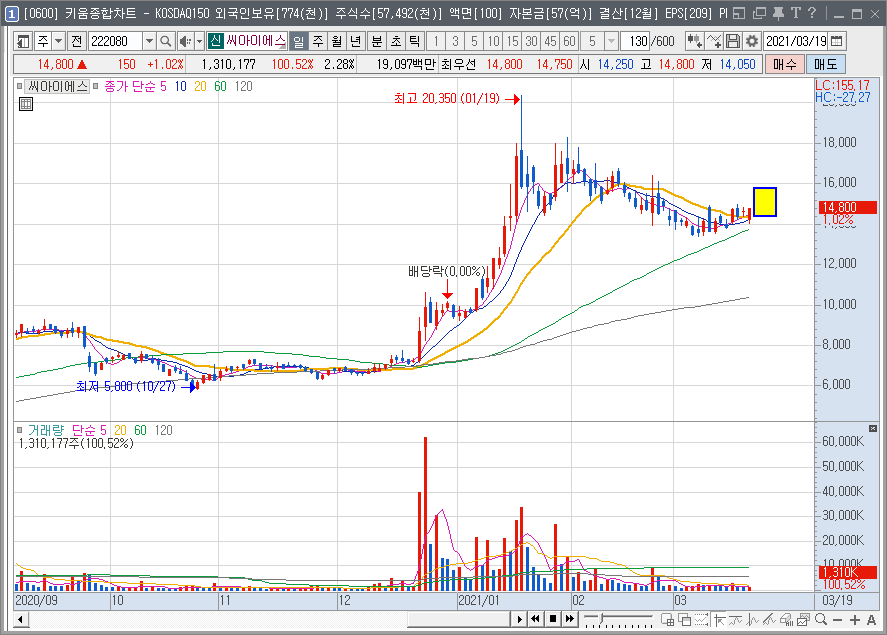Click the scroll right arrow at bottom
Viewport: 887px width, 635px height.
[x=519, y=619]
